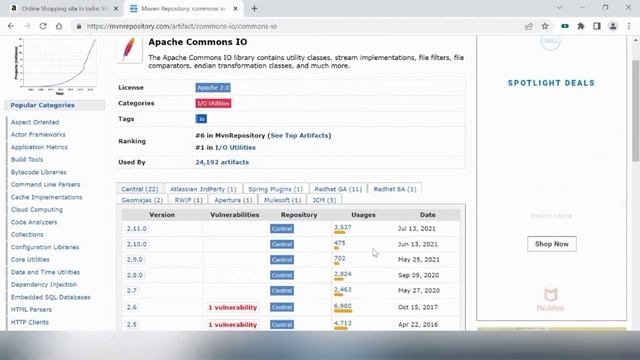Select the Atlassian 3rdParty (1) tab
Image resolution: width=640 pixels, height=360 pixels.
[x=203, y=189]
